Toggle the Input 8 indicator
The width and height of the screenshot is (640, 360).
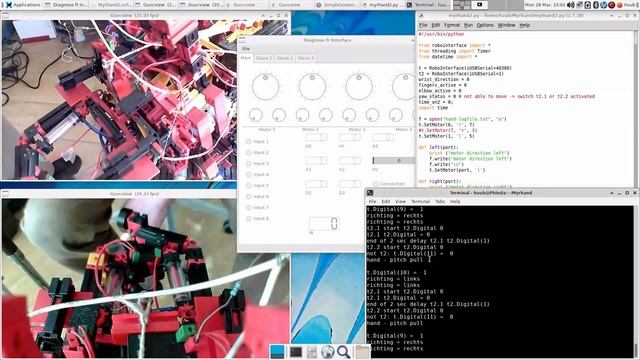point(249,219)
